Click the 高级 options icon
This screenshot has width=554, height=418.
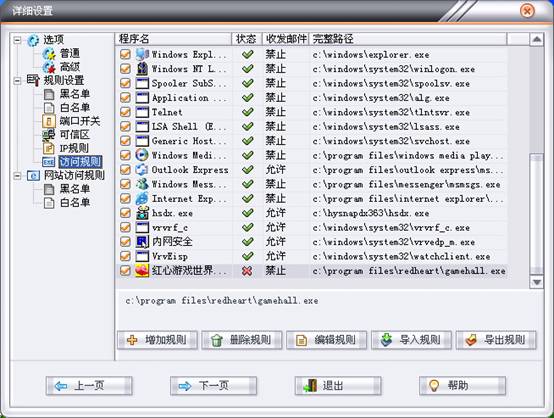[49, 67]
